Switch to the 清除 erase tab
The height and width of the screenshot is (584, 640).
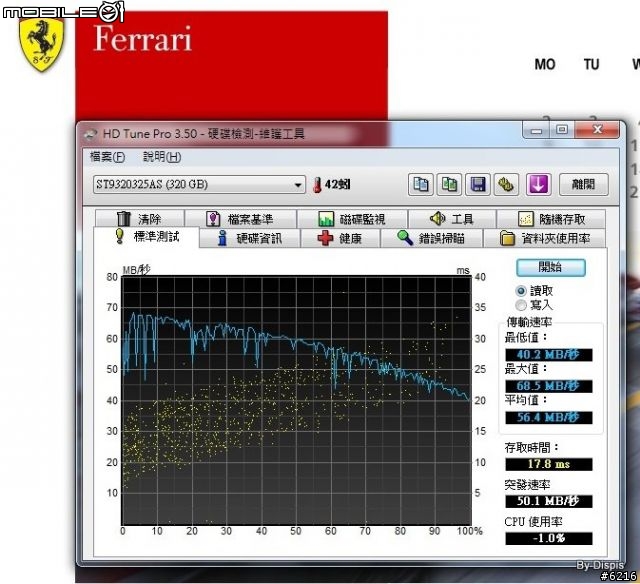tap(140, 219)
